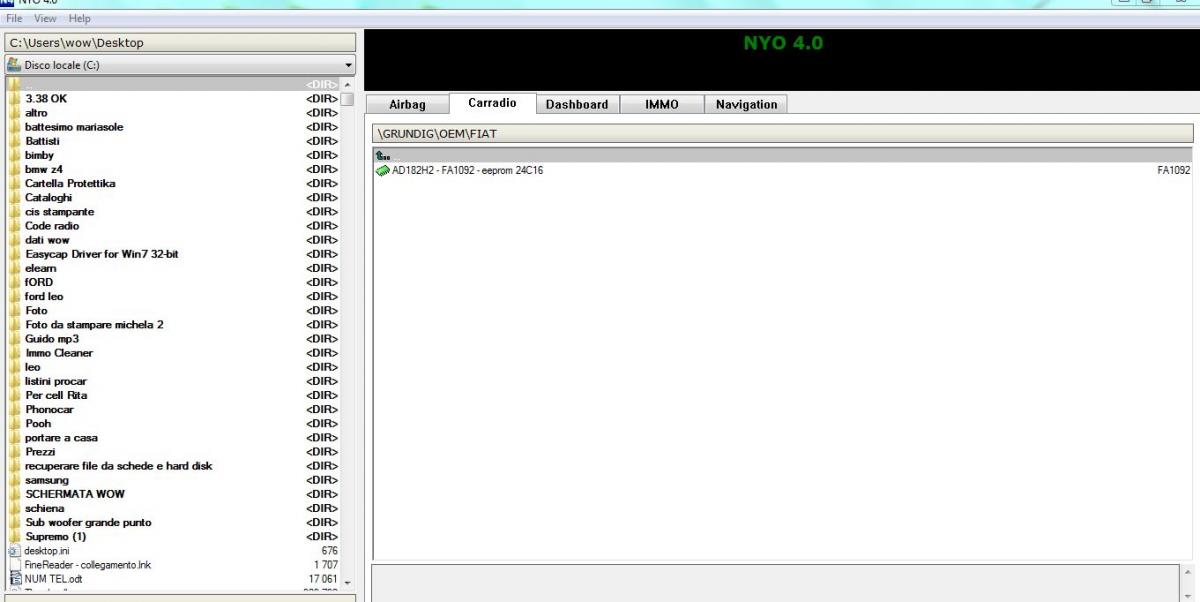Open the File menu
1200x602 pixels.
[x=15, y=19]
